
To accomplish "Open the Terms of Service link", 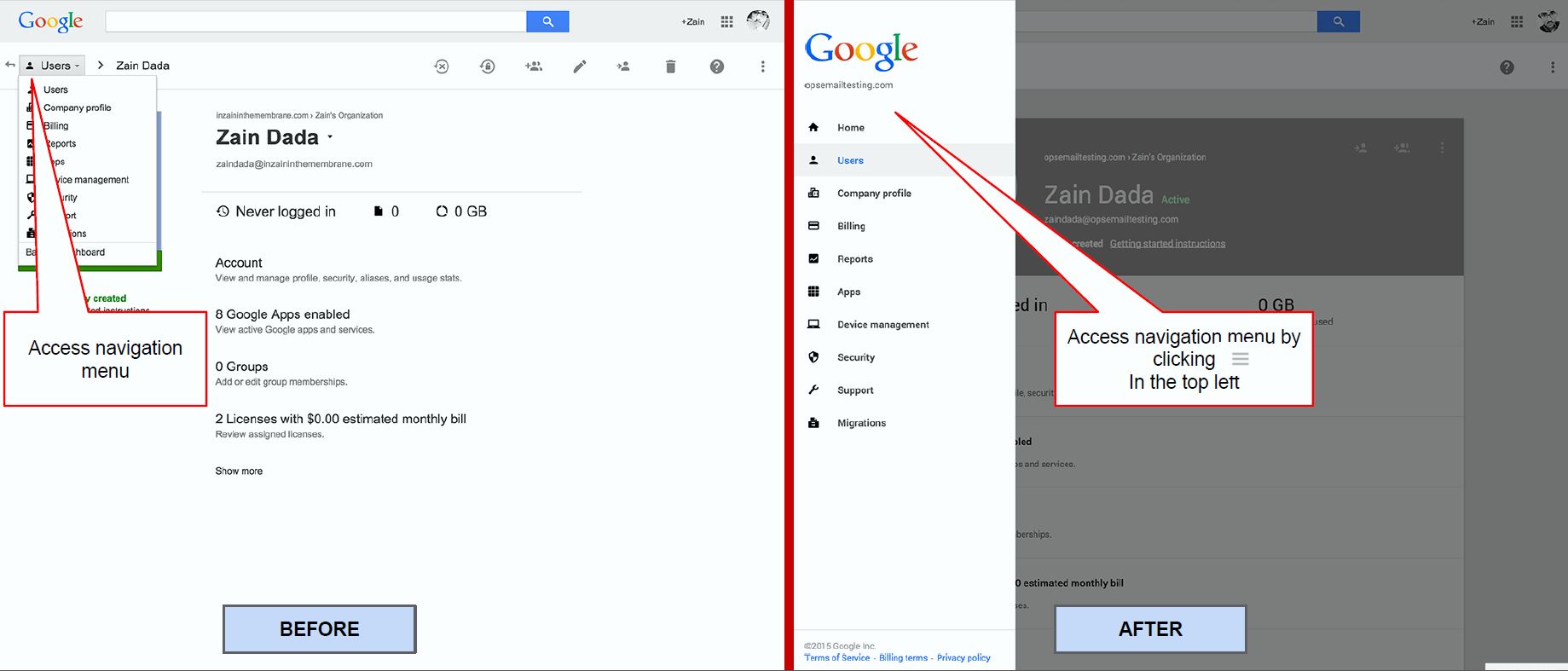I will pyautogui.click(x=836, y=657).
